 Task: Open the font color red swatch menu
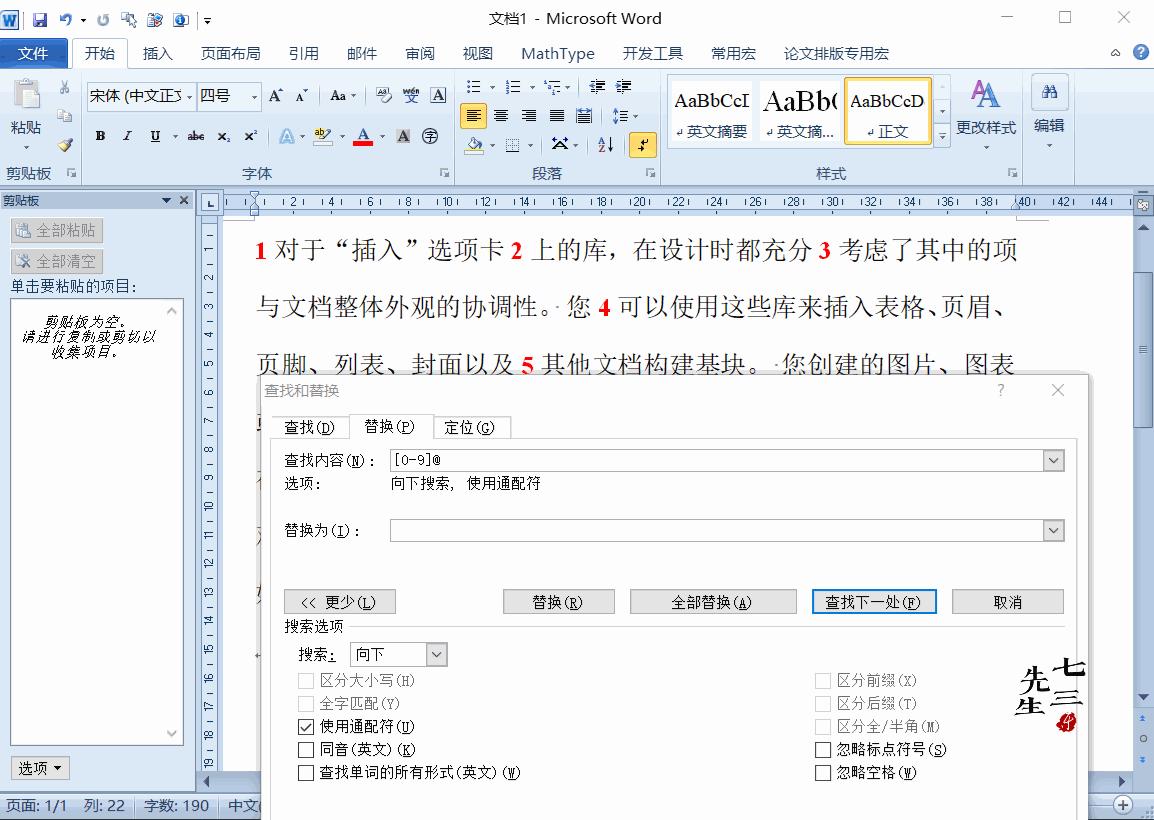click(382, 137)
